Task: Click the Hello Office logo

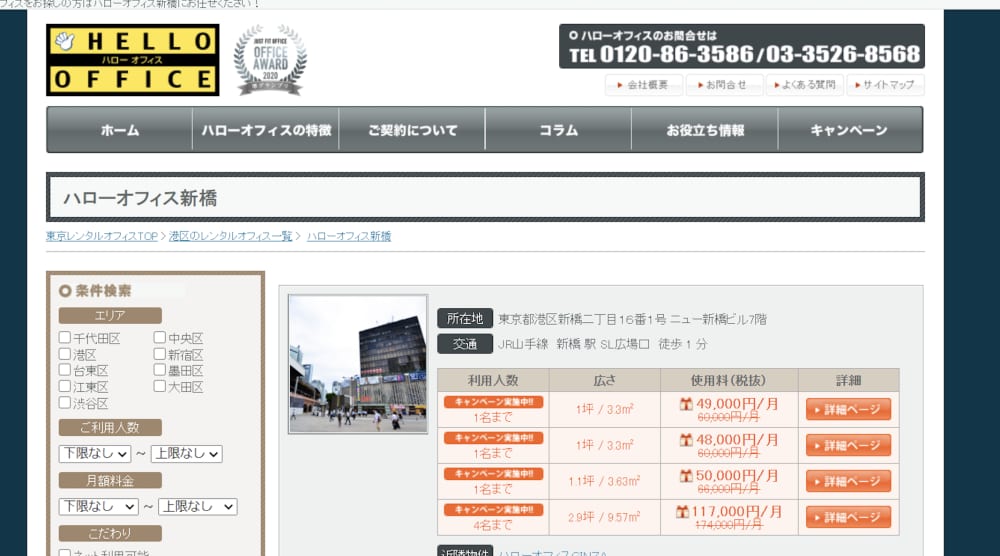Action: click(x=133, y=60)
